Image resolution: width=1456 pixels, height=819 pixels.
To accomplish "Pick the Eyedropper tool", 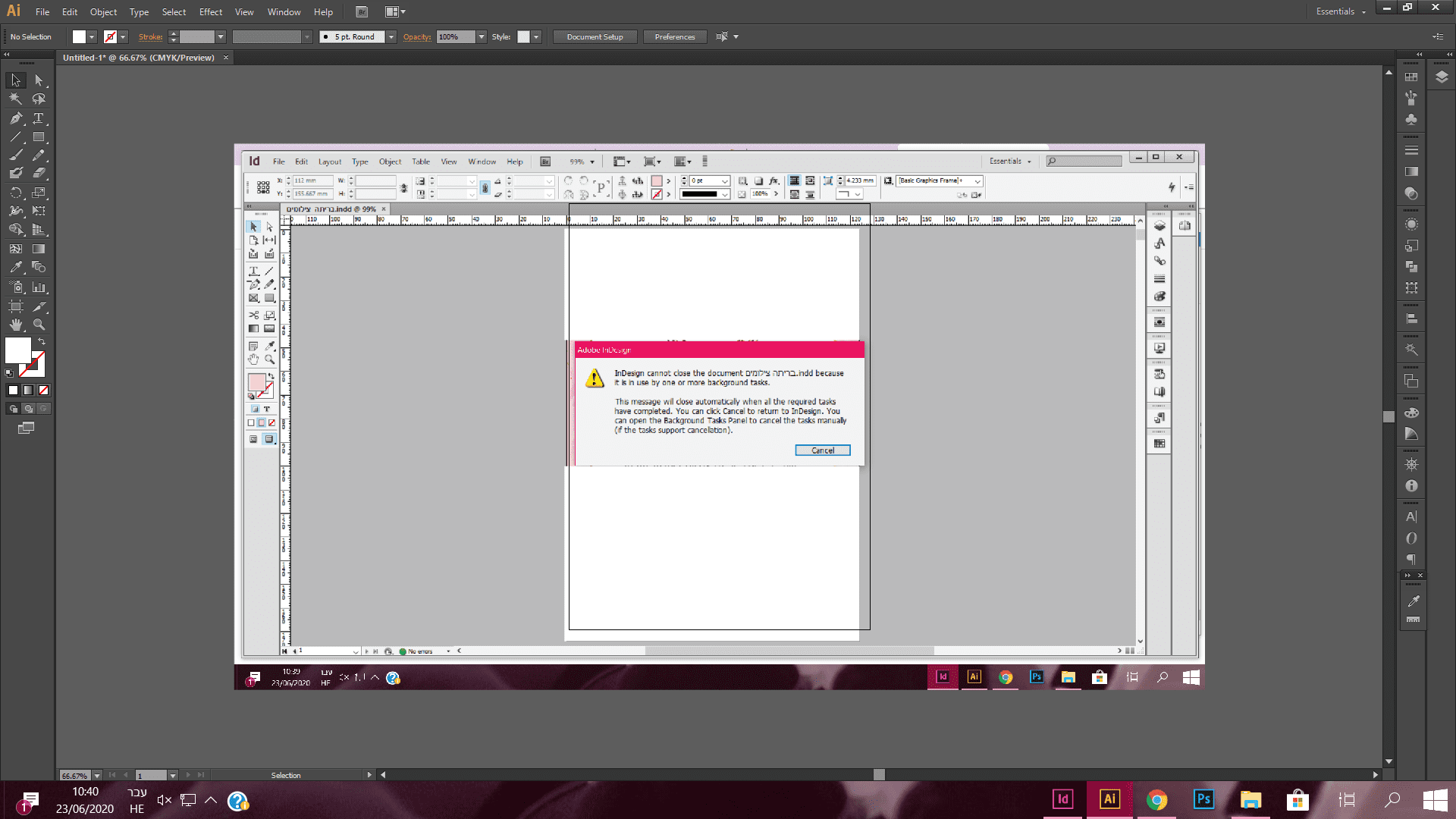I will [x=15, y=267].
